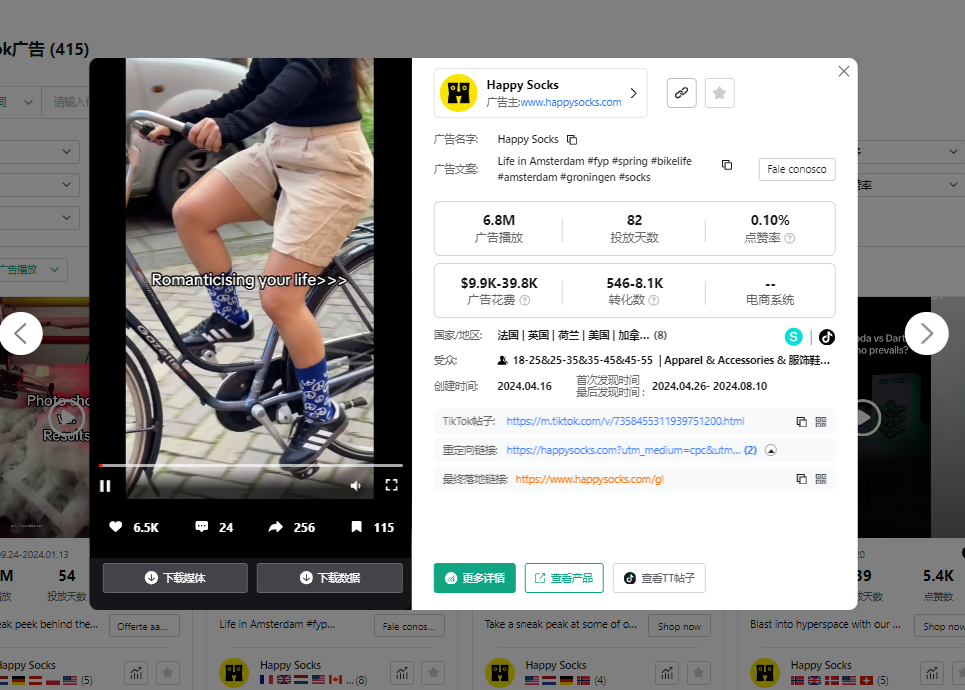Open the Happy Socks advertiser profile arrow

coord(633,93)
